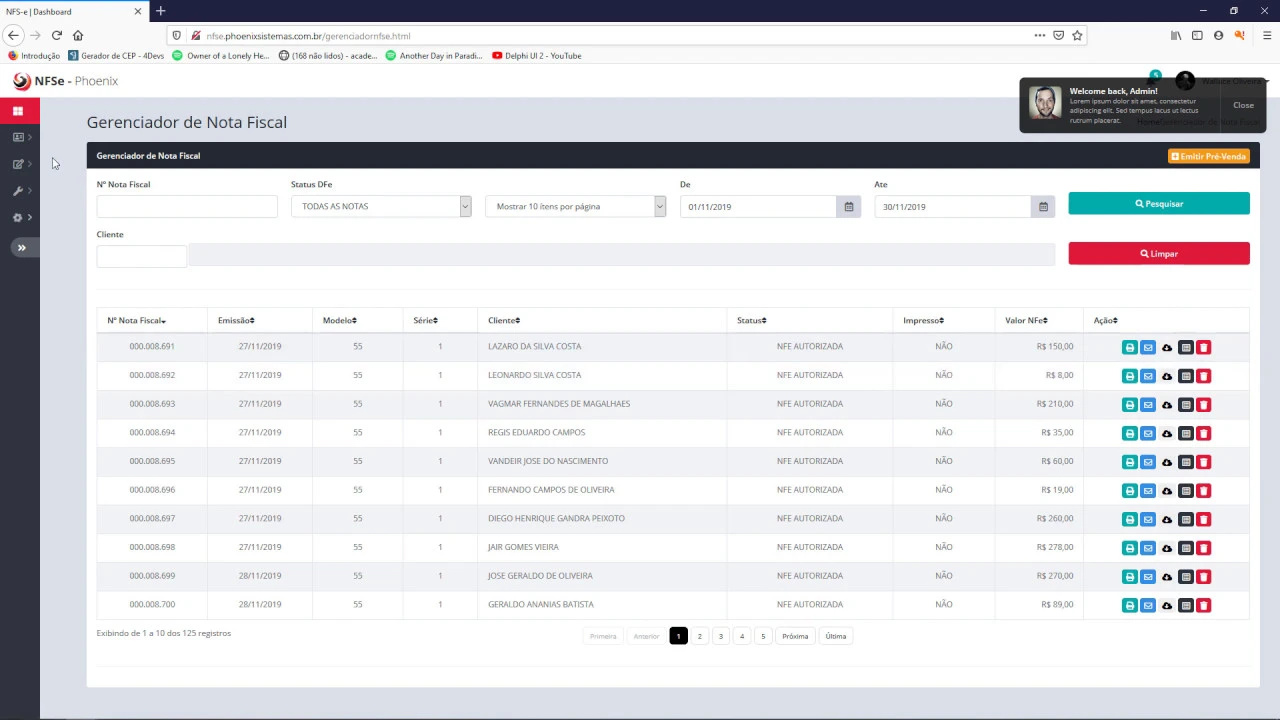The height and width of the screenshot is (720, 1280).
Task: Go to page 5 of results
Action: (x=763, y=636)
